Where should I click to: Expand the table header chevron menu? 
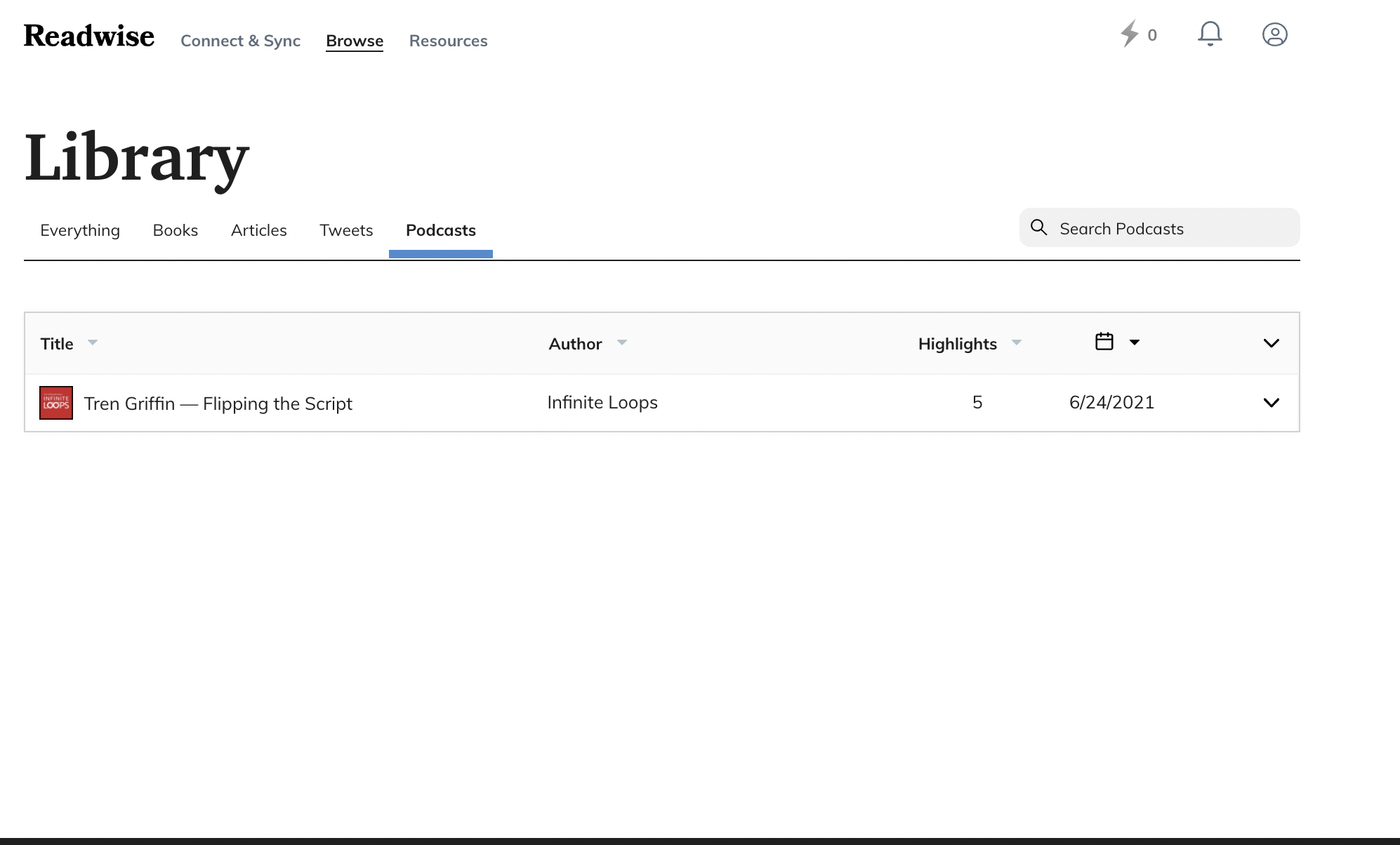1272,343
